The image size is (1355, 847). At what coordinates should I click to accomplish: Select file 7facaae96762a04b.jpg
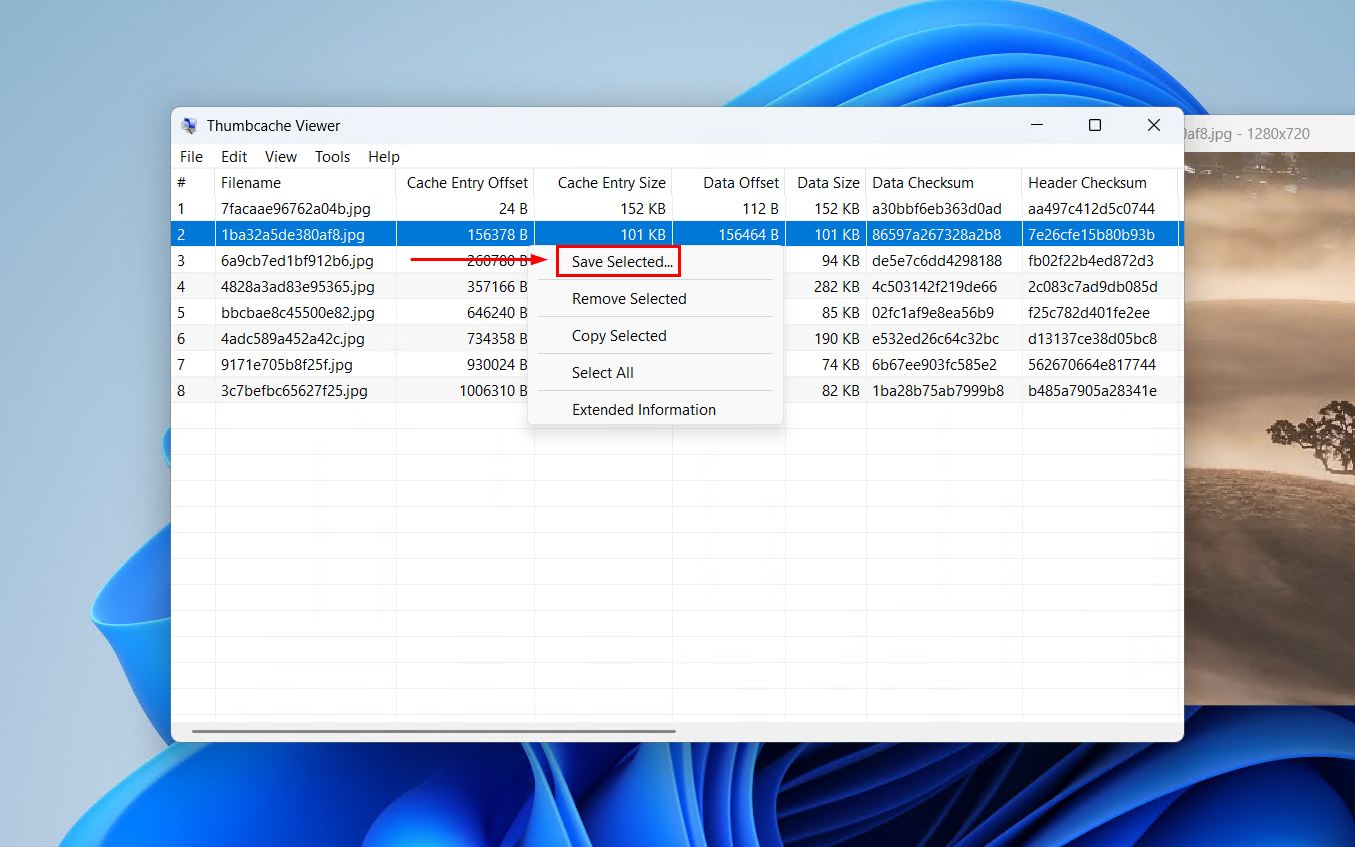(x=295, y=209)
